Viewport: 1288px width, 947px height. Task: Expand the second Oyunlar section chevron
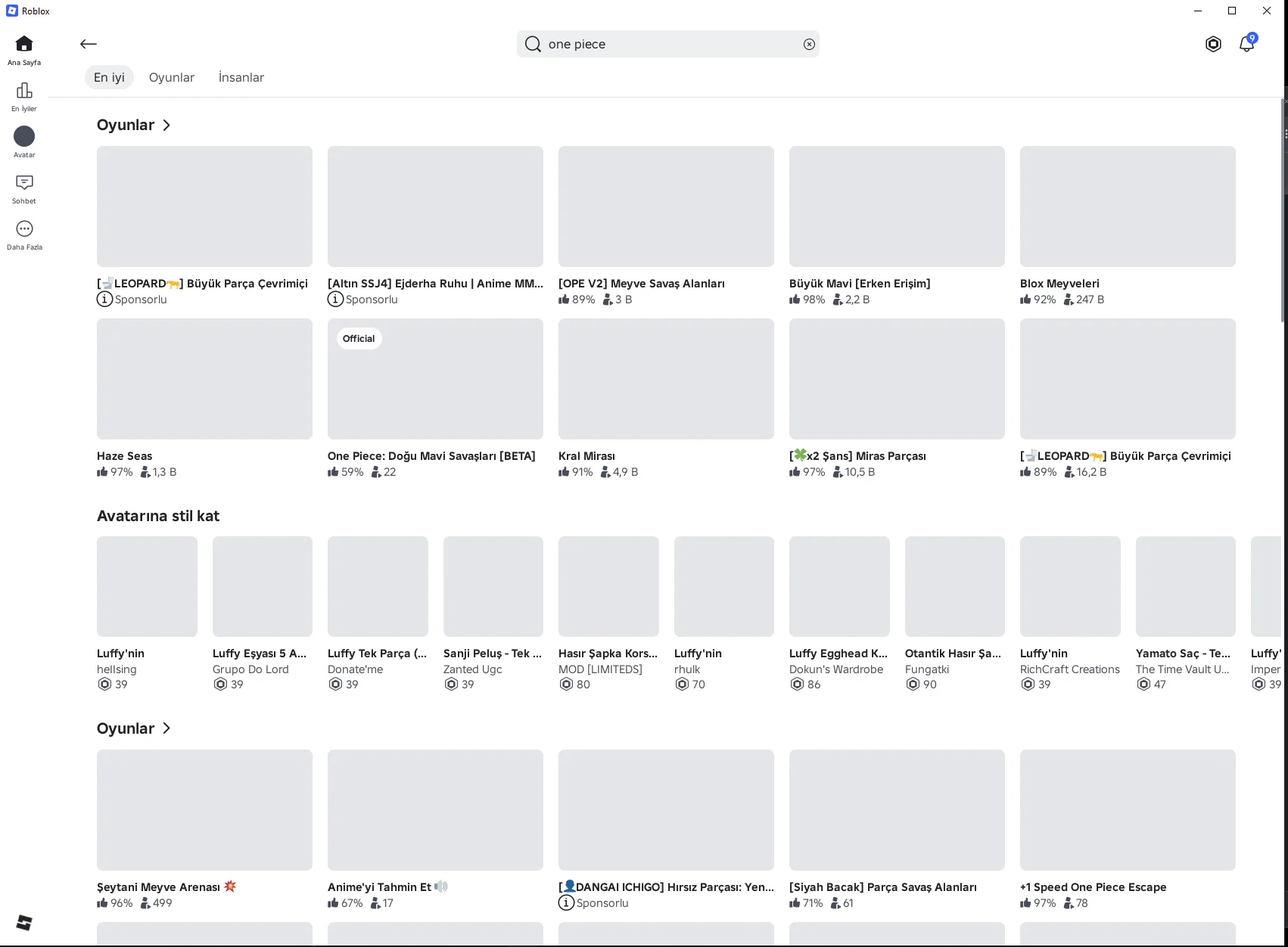pyautogui.click(x=166, y=728)
